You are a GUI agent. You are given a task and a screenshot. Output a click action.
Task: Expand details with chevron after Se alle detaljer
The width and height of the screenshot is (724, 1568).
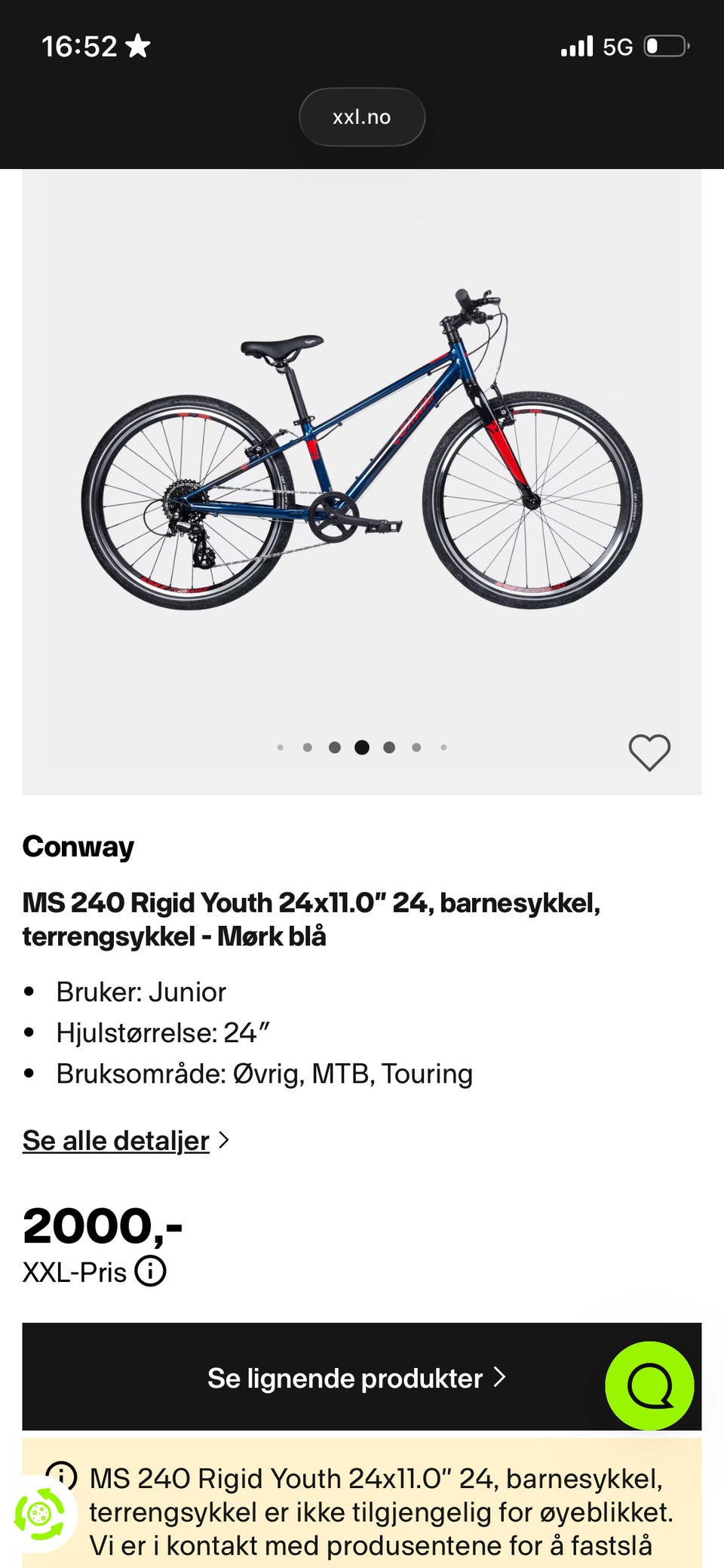pos(223,1140)
